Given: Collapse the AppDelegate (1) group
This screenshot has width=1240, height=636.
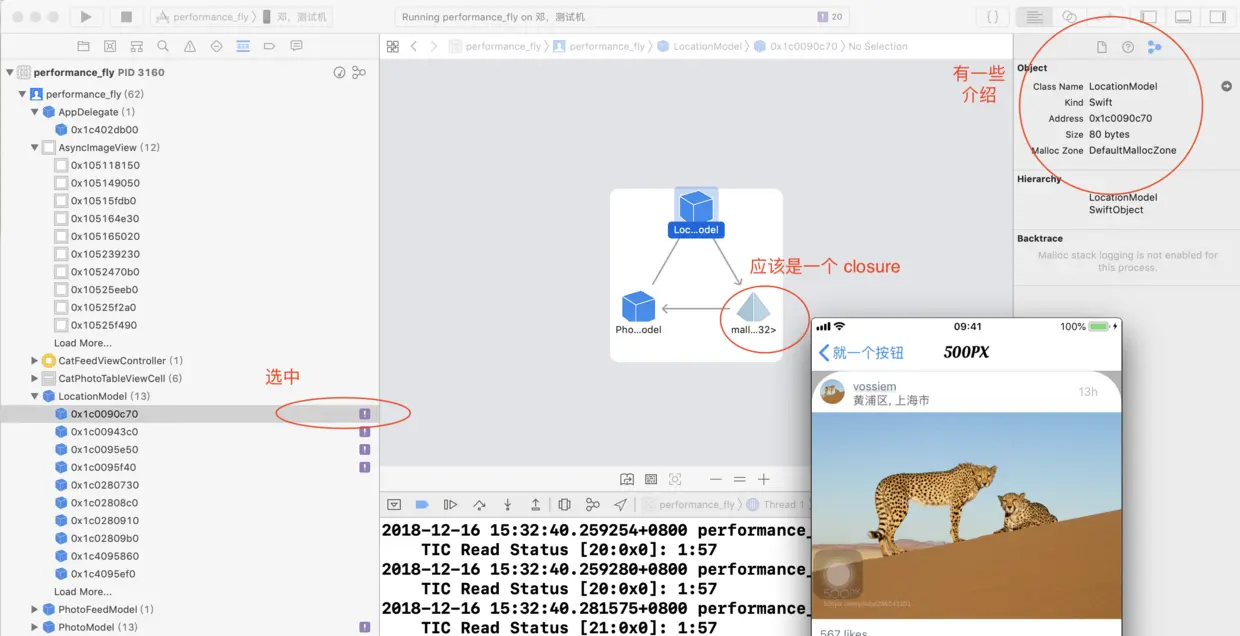Looking at the screenshot, I should click(x=35, y=112).
